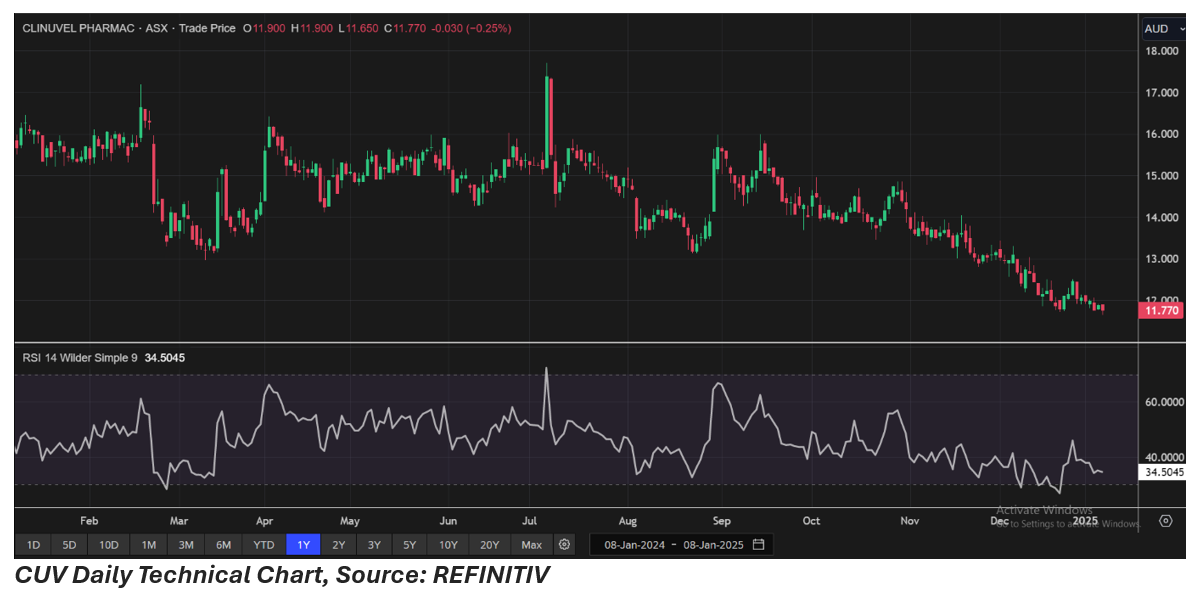Click the 11.770 current price tag
The image size is (1187, 599).
(1161, 311)
